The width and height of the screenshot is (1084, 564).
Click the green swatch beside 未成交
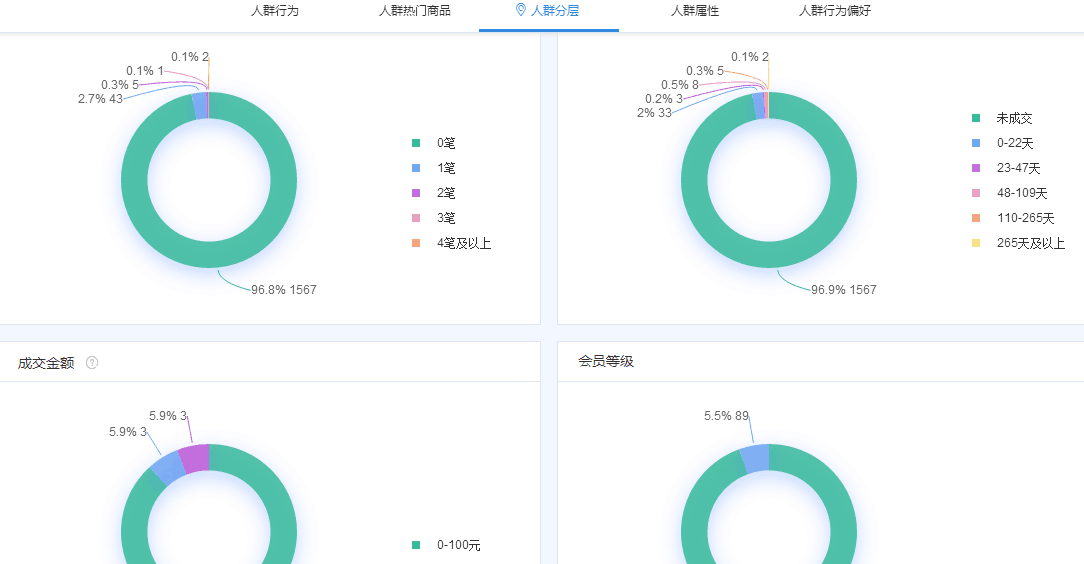976,118
